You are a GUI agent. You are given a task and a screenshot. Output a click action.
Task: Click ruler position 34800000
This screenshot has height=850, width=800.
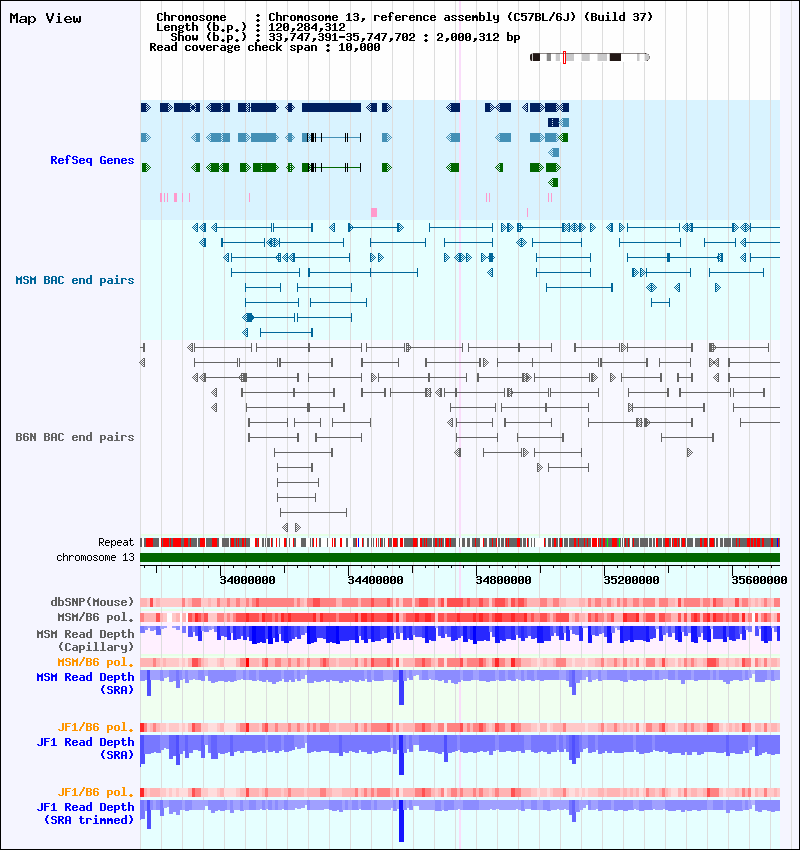point(504,580)
